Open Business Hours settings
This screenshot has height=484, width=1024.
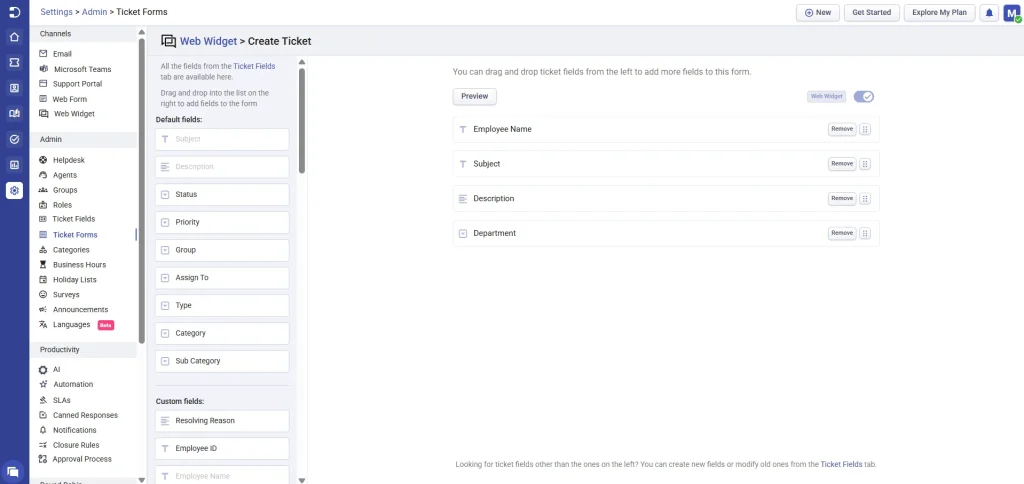tap(80, 265)
